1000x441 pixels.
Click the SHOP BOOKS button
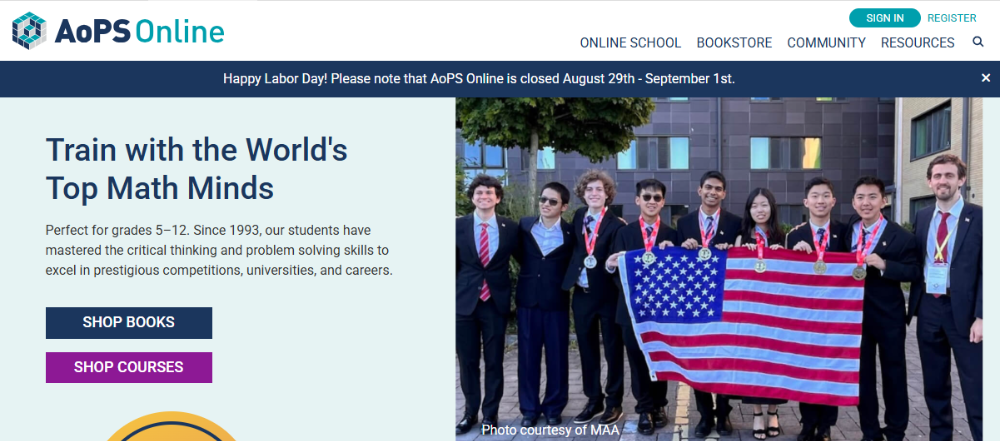click(129, 322)
